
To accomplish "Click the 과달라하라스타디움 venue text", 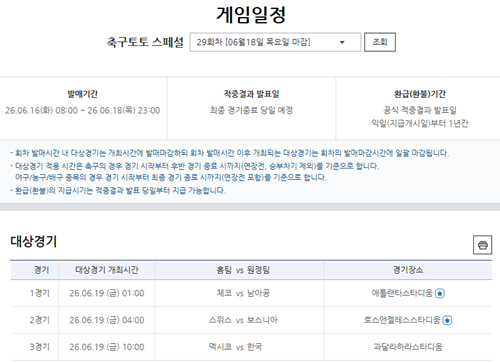I will coord(408,347).
